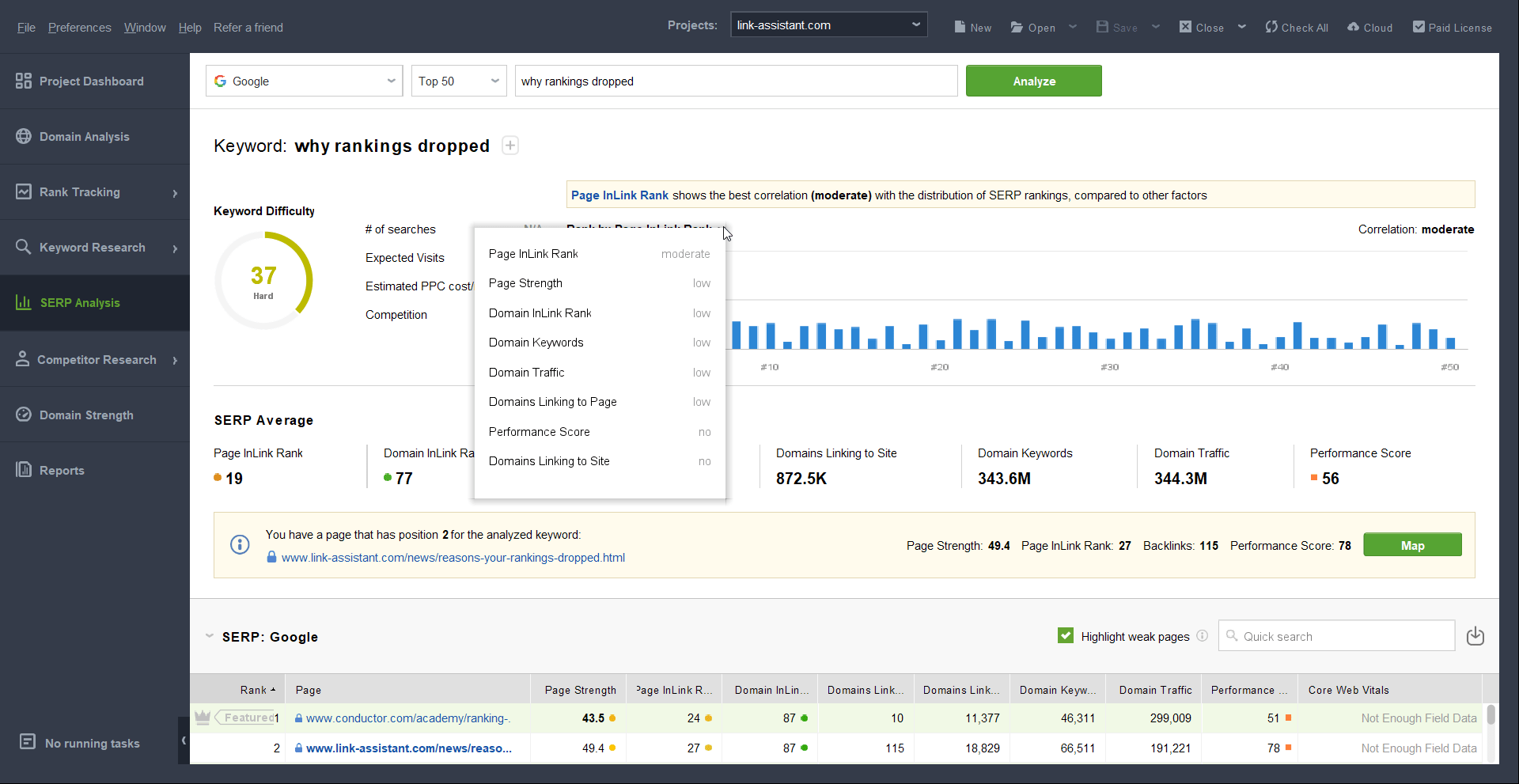Select Domains Linking to Site option
Image resolution: width=1519 pixels, height=784 pixels.
[600, 461]
